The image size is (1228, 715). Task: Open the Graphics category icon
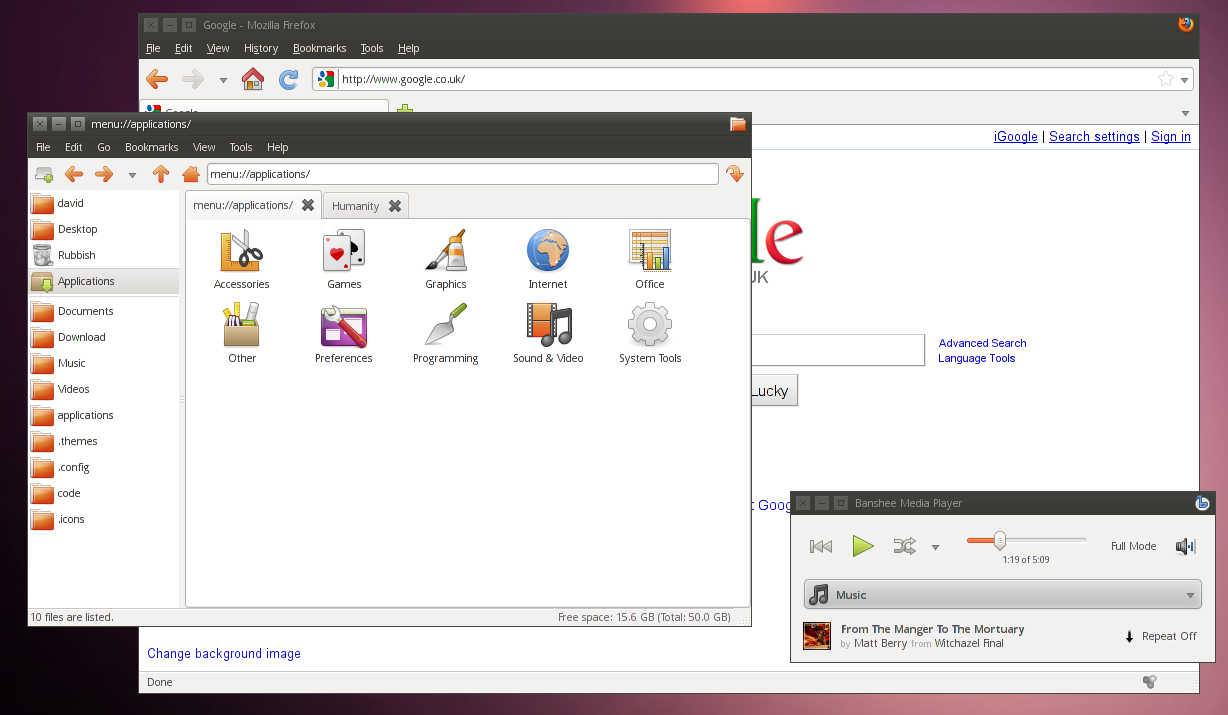point(446,250)
